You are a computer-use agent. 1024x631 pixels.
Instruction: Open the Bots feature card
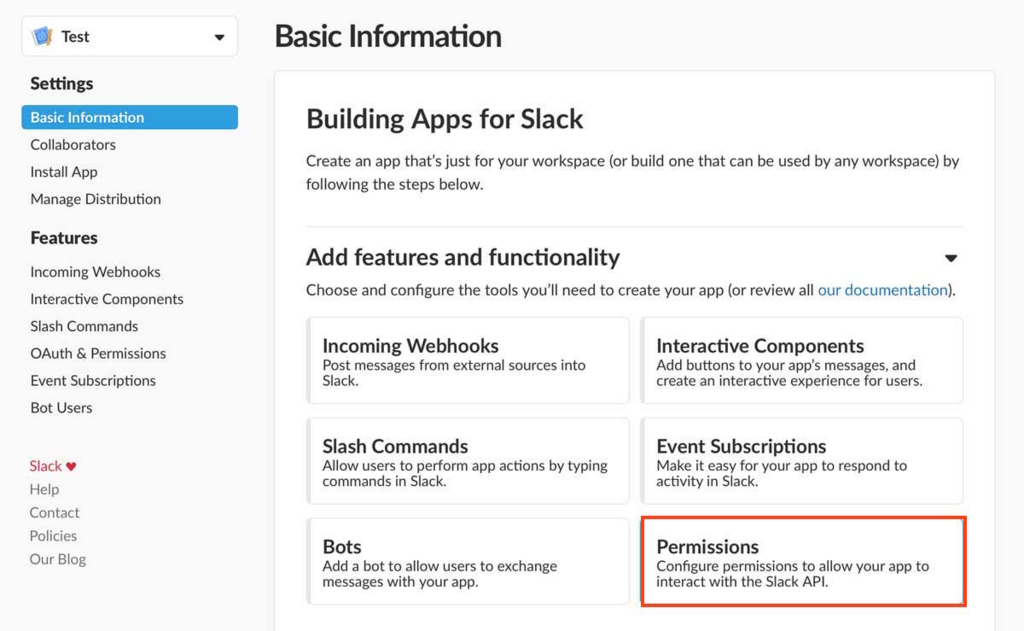468,560
